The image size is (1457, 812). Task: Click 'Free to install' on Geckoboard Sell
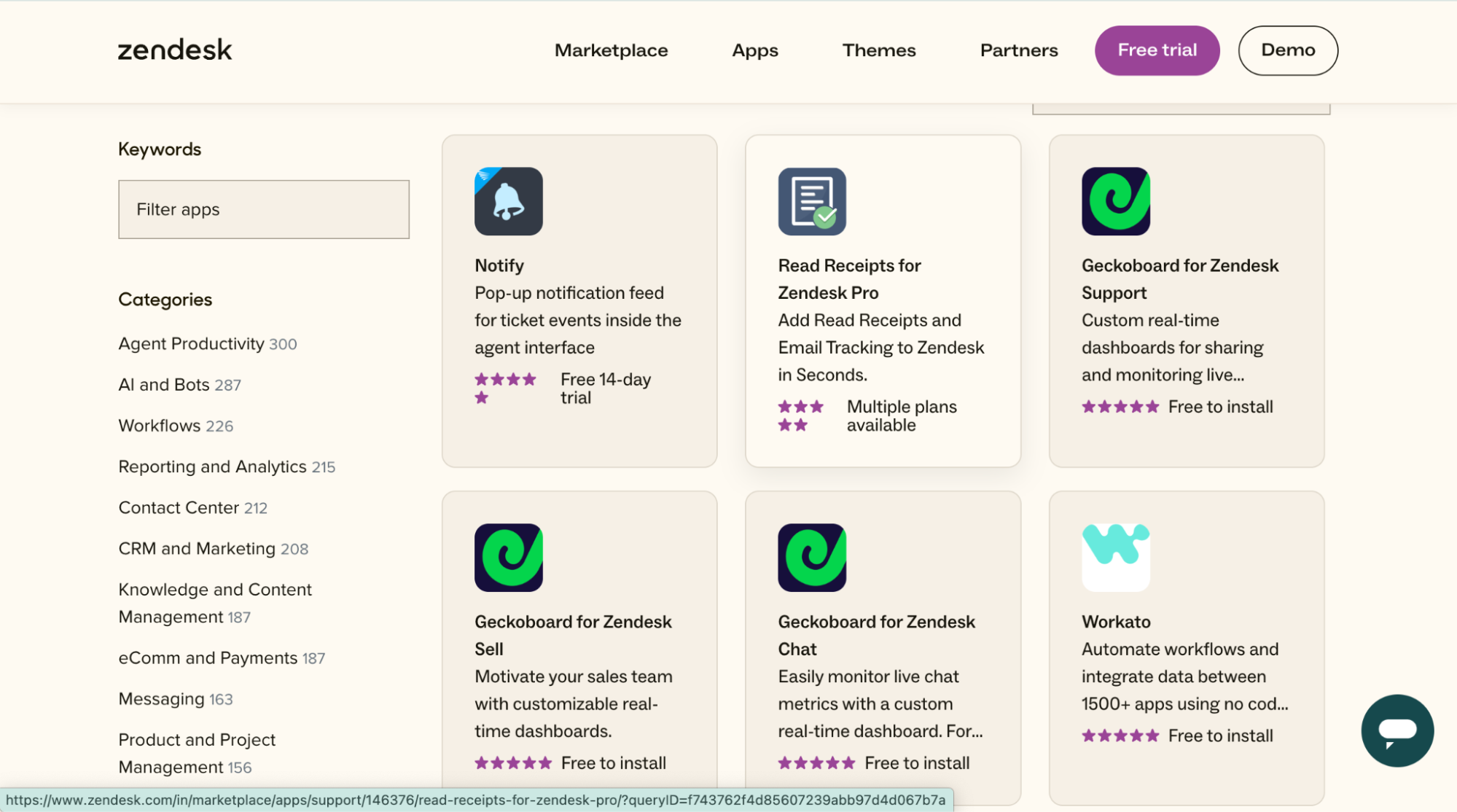(x=614, y=763)
